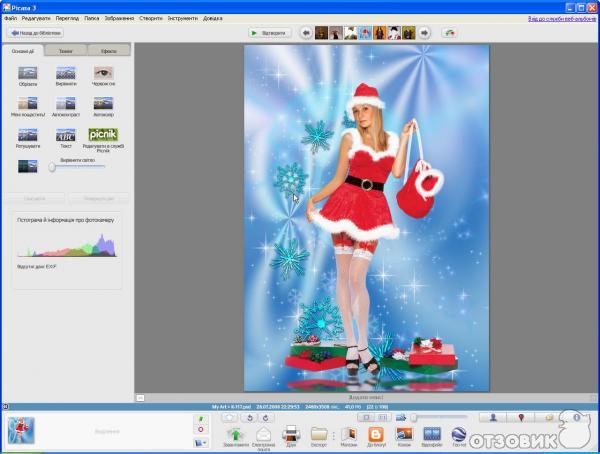This screenshot has height=454, width=600.
Task: Apply Auto color (Автоколір) correction
Action: [x=103, y=103]
